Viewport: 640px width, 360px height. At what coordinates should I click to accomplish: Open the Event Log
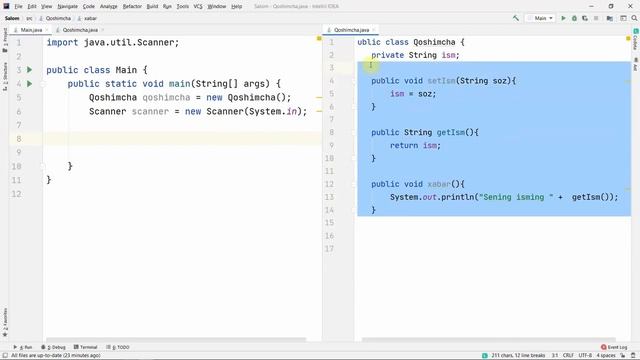[614, 347]
